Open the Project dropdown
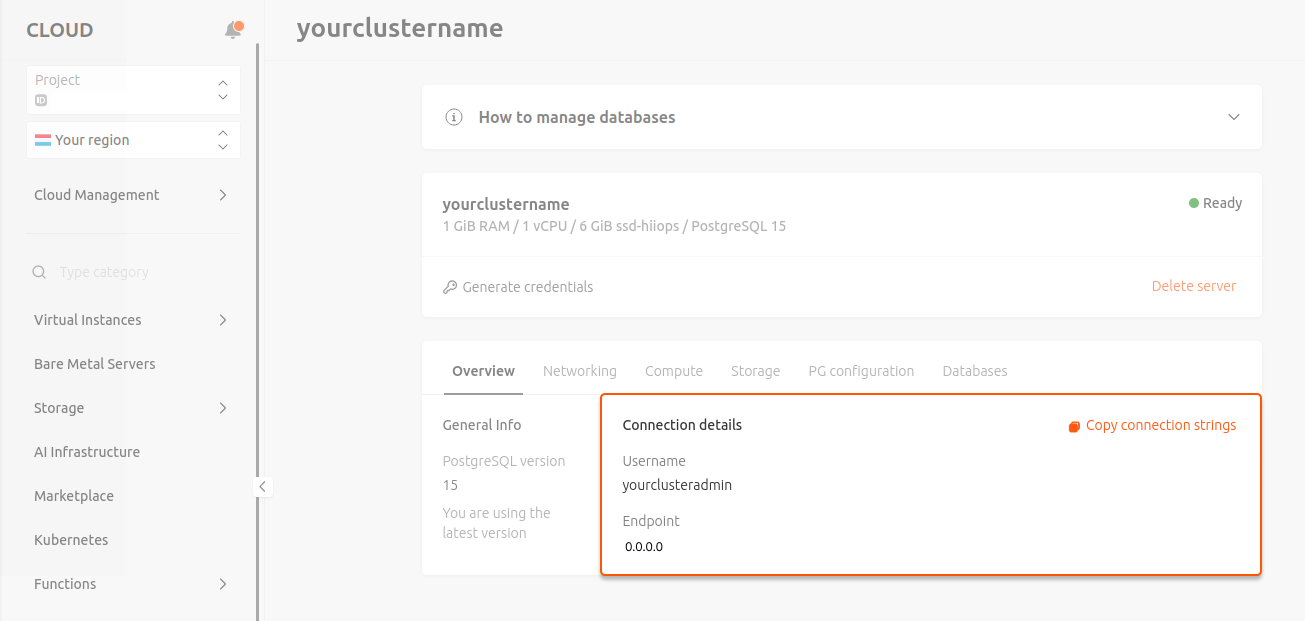 222,90
